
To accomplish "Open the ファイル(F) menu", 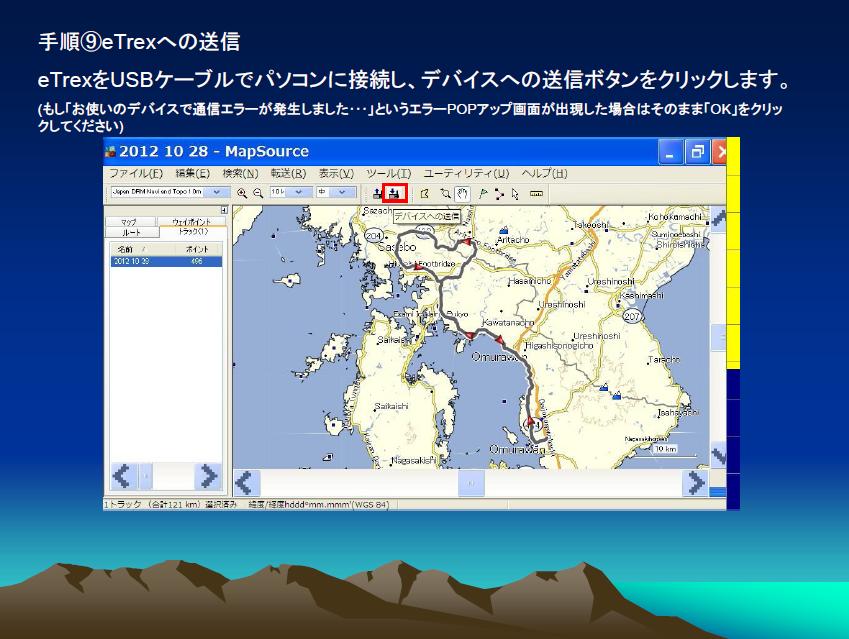I will tap(136, 173).
